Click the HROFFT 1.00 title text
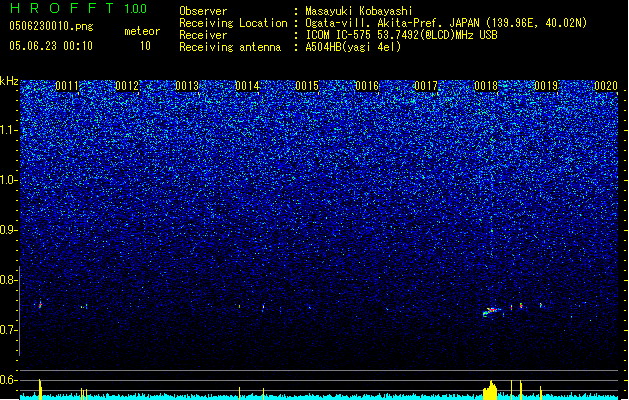Screen dimensions: 629x400 [x=78, y=8]
